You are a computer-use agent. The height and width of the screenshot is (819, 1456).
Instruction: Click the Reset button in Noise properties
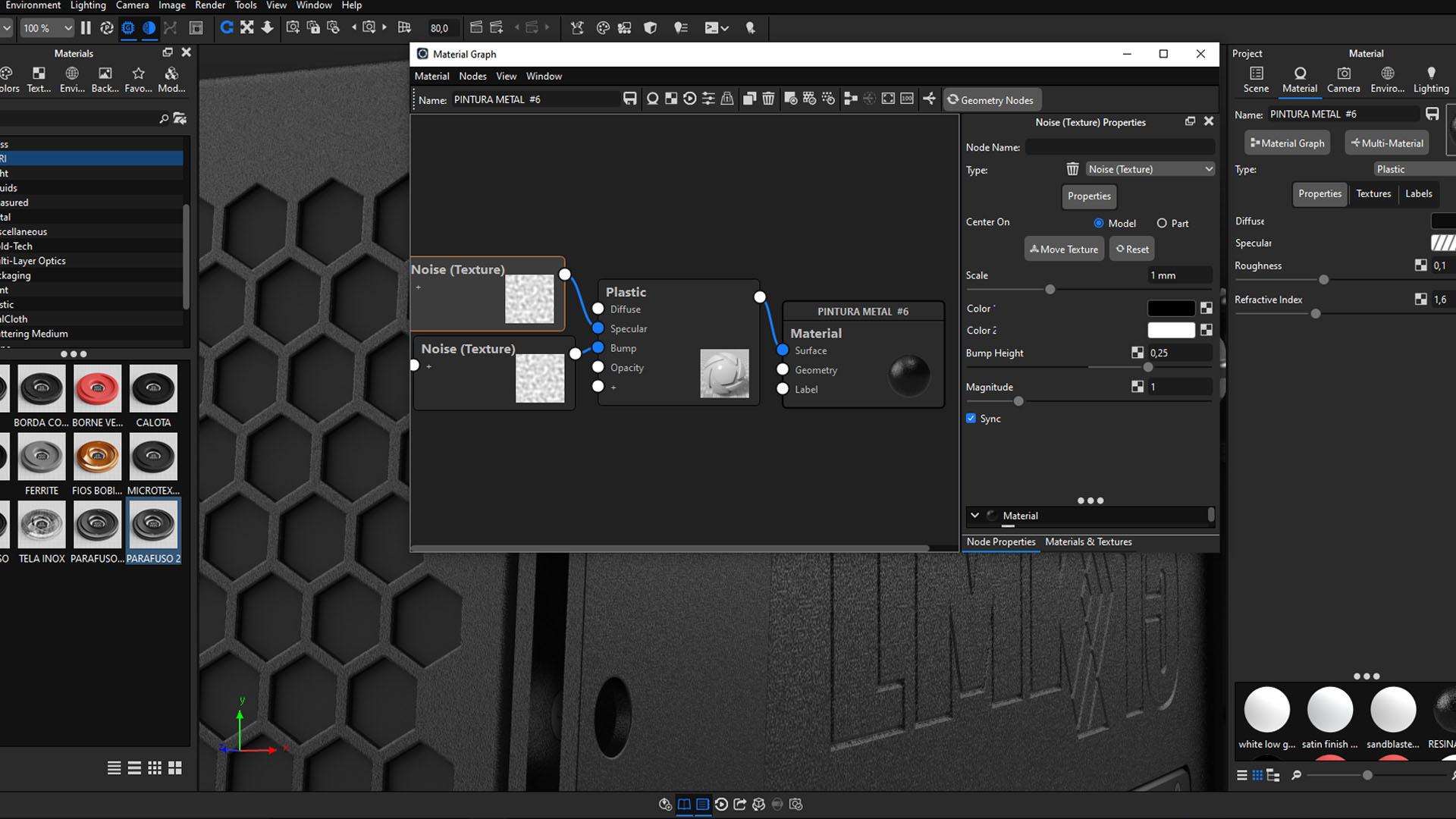tap(1131, 249)
